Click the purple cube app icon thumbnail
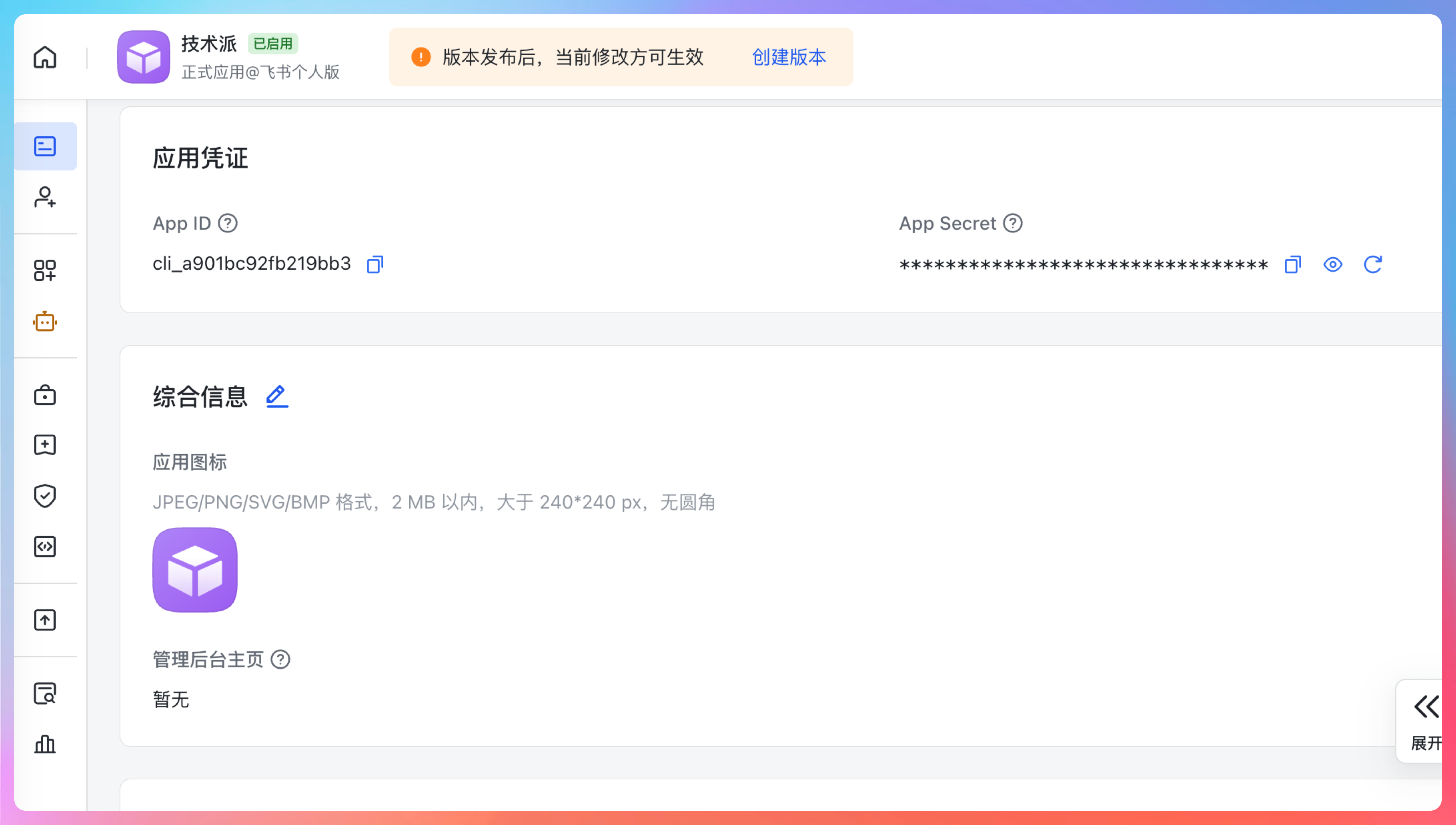This screenshot has width=1456, height=825. click(x=195, y=570)
